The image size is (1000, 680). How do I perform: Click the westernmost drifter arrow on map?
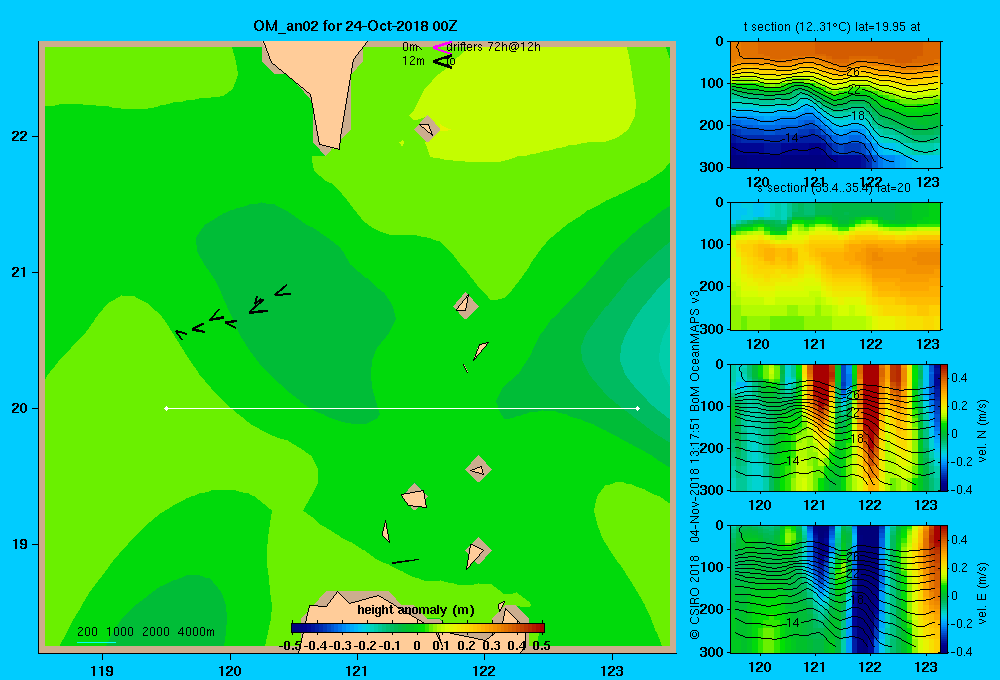click(x=181, y=334)
